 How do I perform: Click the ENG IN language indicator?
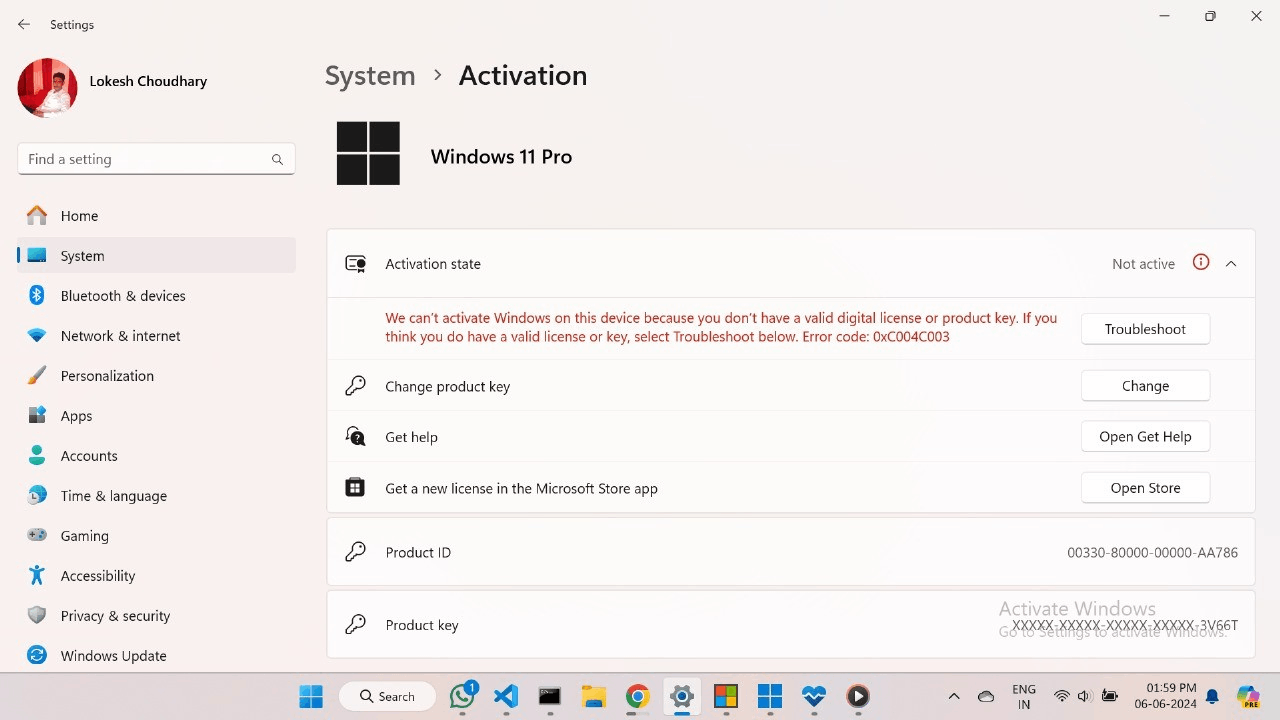click(x=1024, y=696)
